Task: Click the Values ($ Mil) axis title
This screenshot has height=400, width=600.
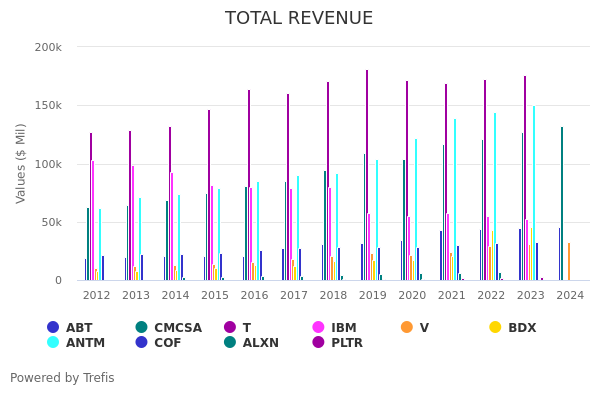Action: pos(22,163)
